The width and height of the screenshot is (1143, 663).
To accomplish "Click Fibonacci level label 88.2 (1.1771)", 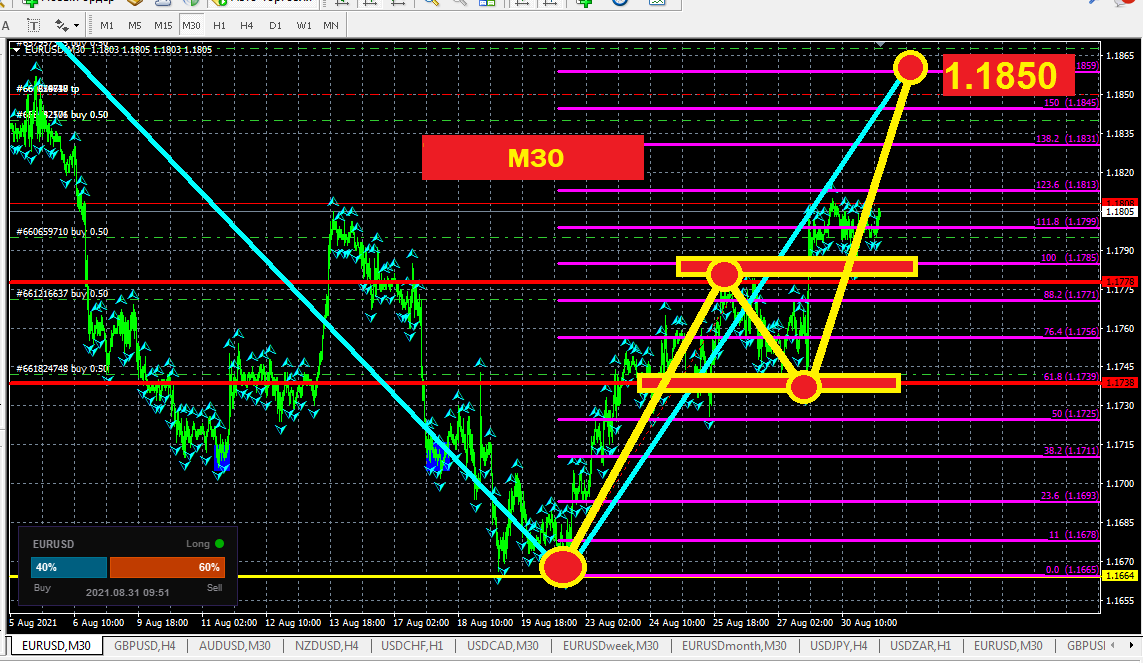I will (1071, 295).
